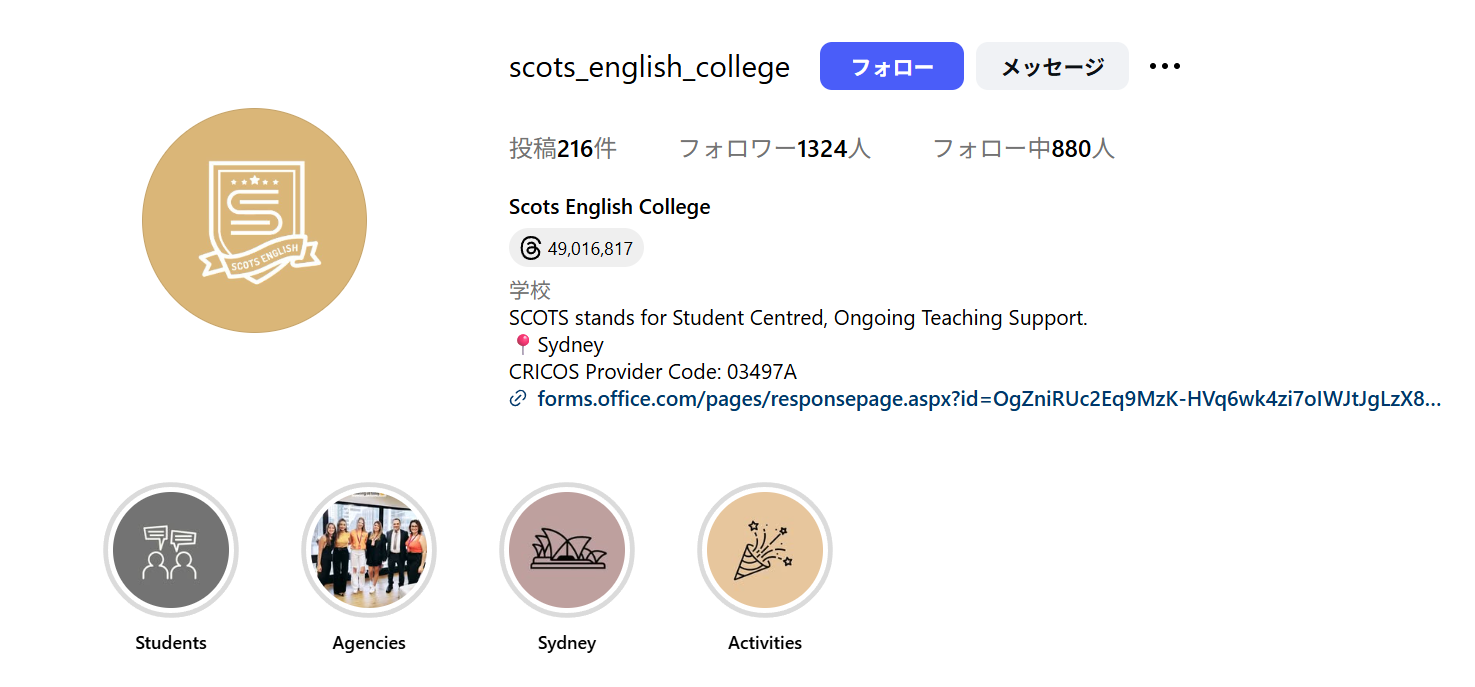Click the Threads logo icon badge
This screenshot has height=687, width=1475.
(531, 248)
